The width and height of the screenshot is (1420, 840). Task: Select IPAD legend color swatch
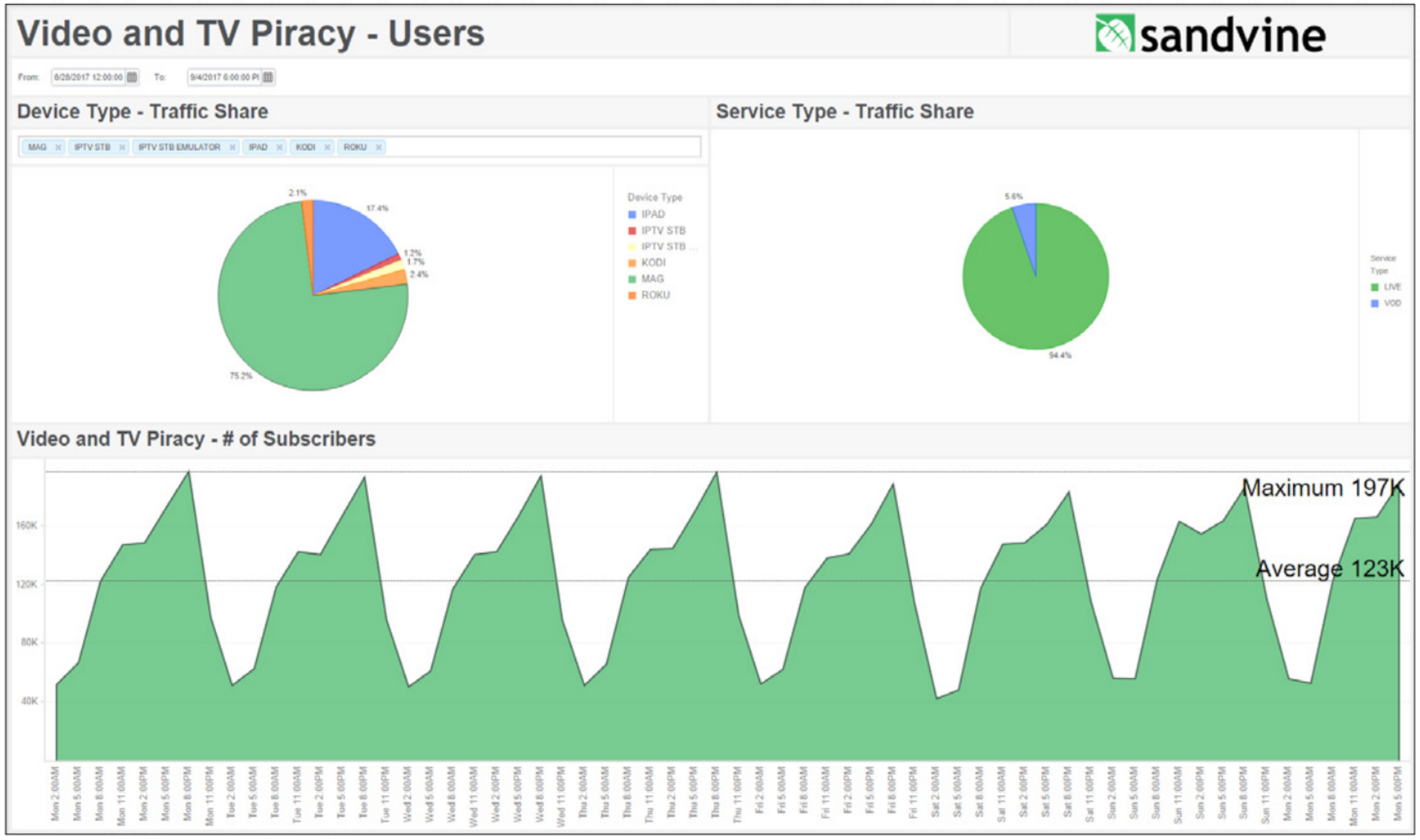(x=632, y=215)
